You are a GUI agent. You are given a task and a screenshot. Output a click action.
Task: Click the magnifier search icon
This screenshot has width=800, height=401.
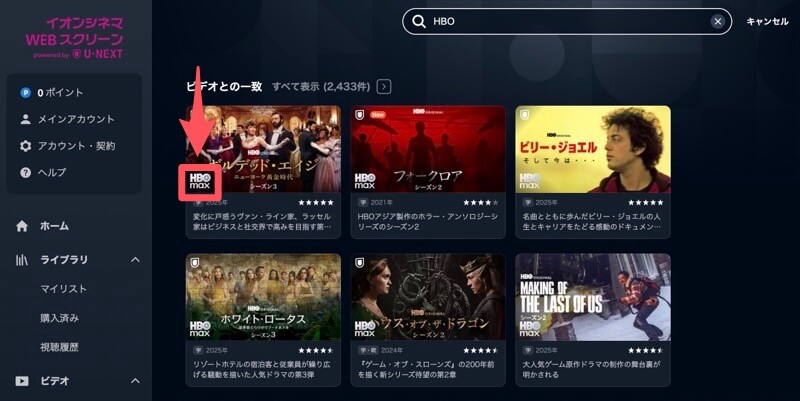[x=419, y=21]
